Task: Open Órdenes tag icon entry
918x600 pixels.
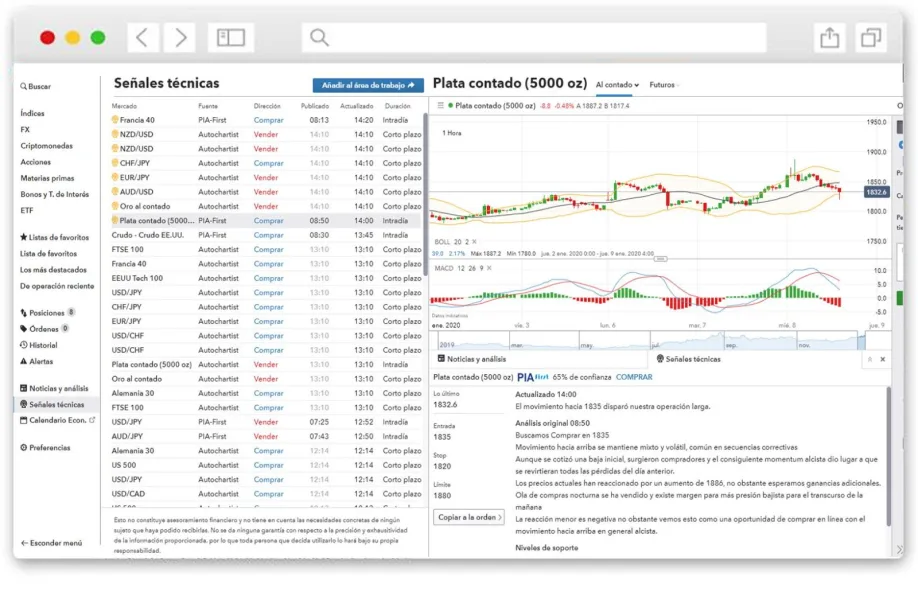Action: coord(44,329)
